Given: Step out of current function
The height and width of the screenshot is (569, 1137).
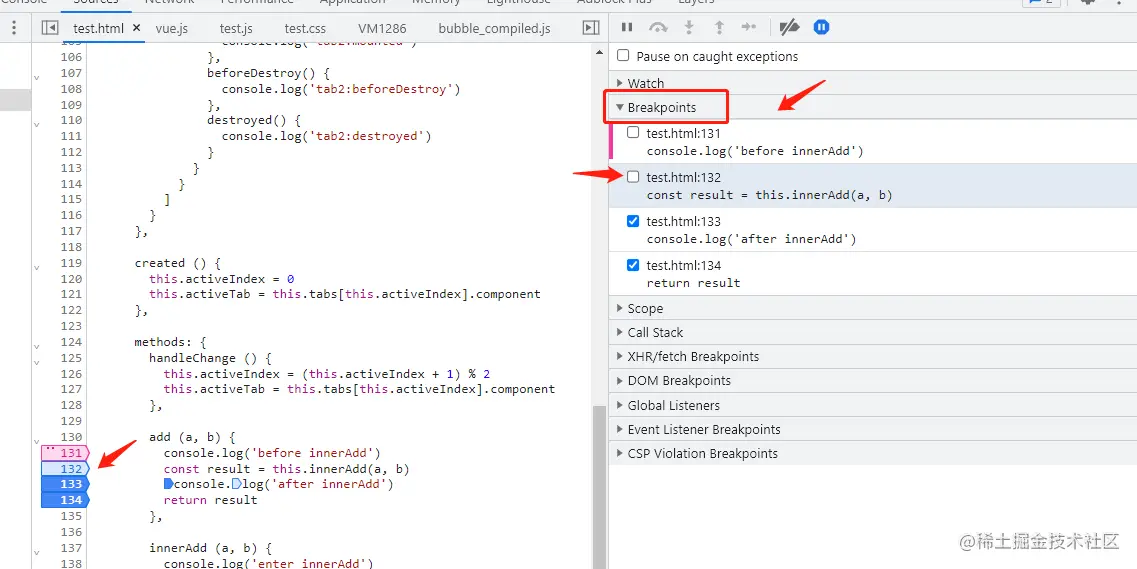Looking at the screenshot, I should point(719,28).
